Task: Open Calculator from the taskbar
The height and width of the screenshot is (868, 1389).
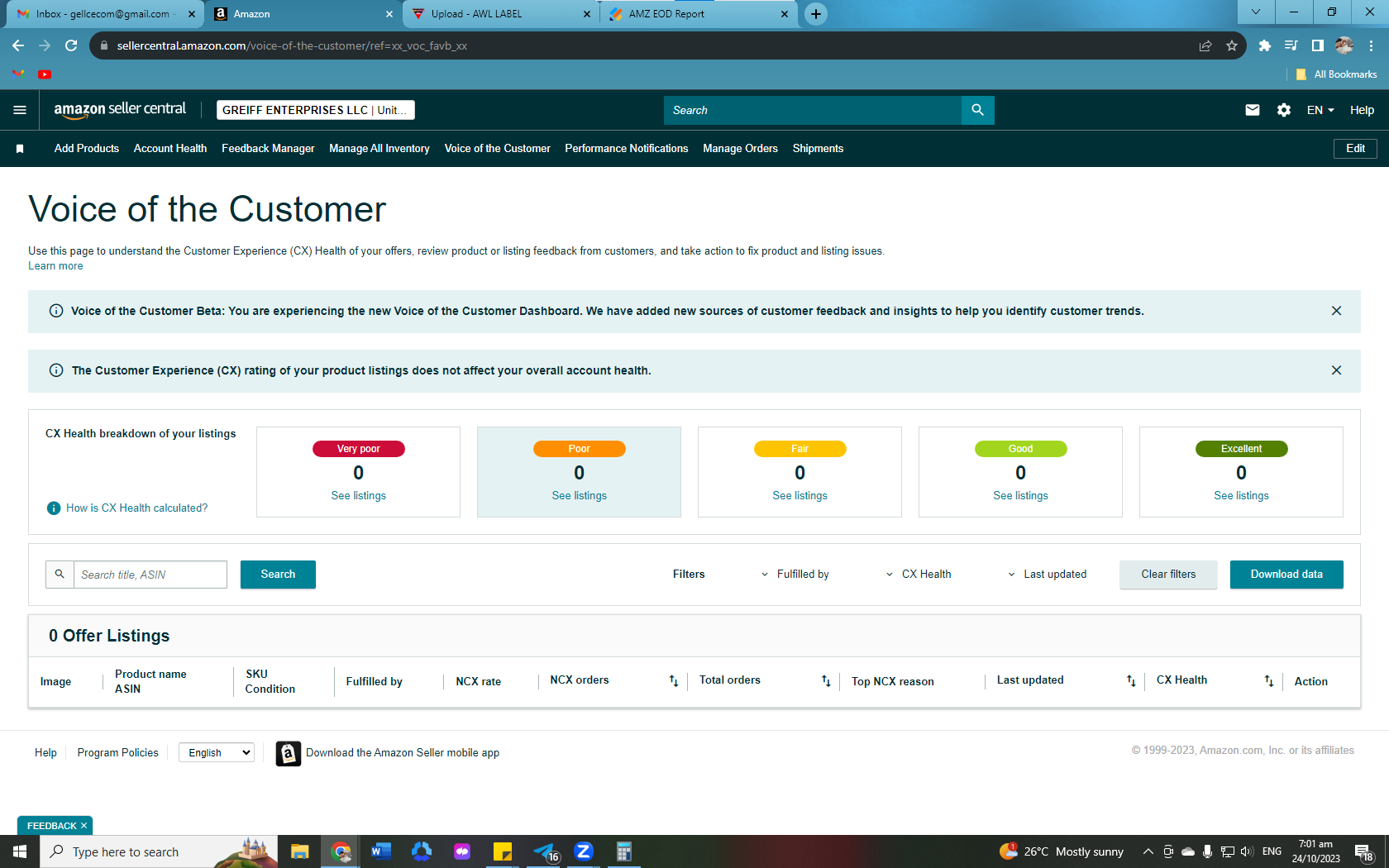Action: (624, 851)
